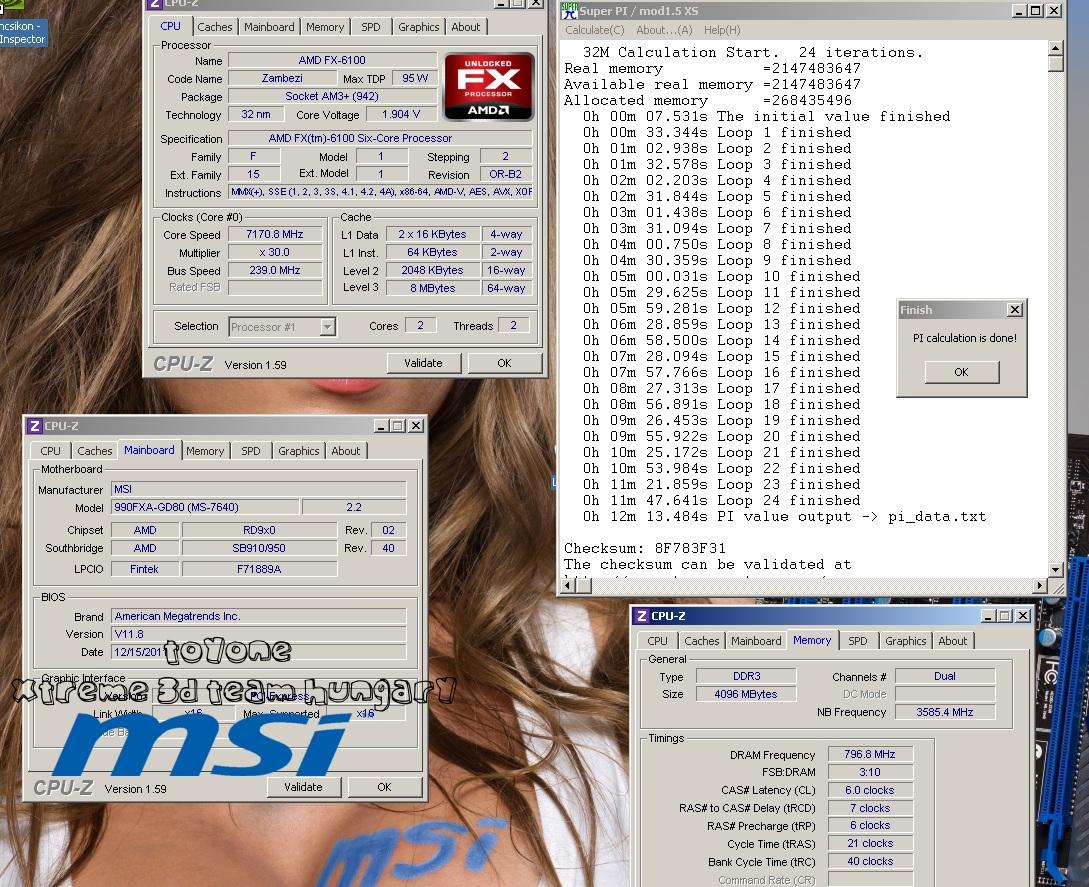Click the LPCIO value F71889A
Image resolution: width=1089 pixels, height=887 pixels.
tap(259, 569)
